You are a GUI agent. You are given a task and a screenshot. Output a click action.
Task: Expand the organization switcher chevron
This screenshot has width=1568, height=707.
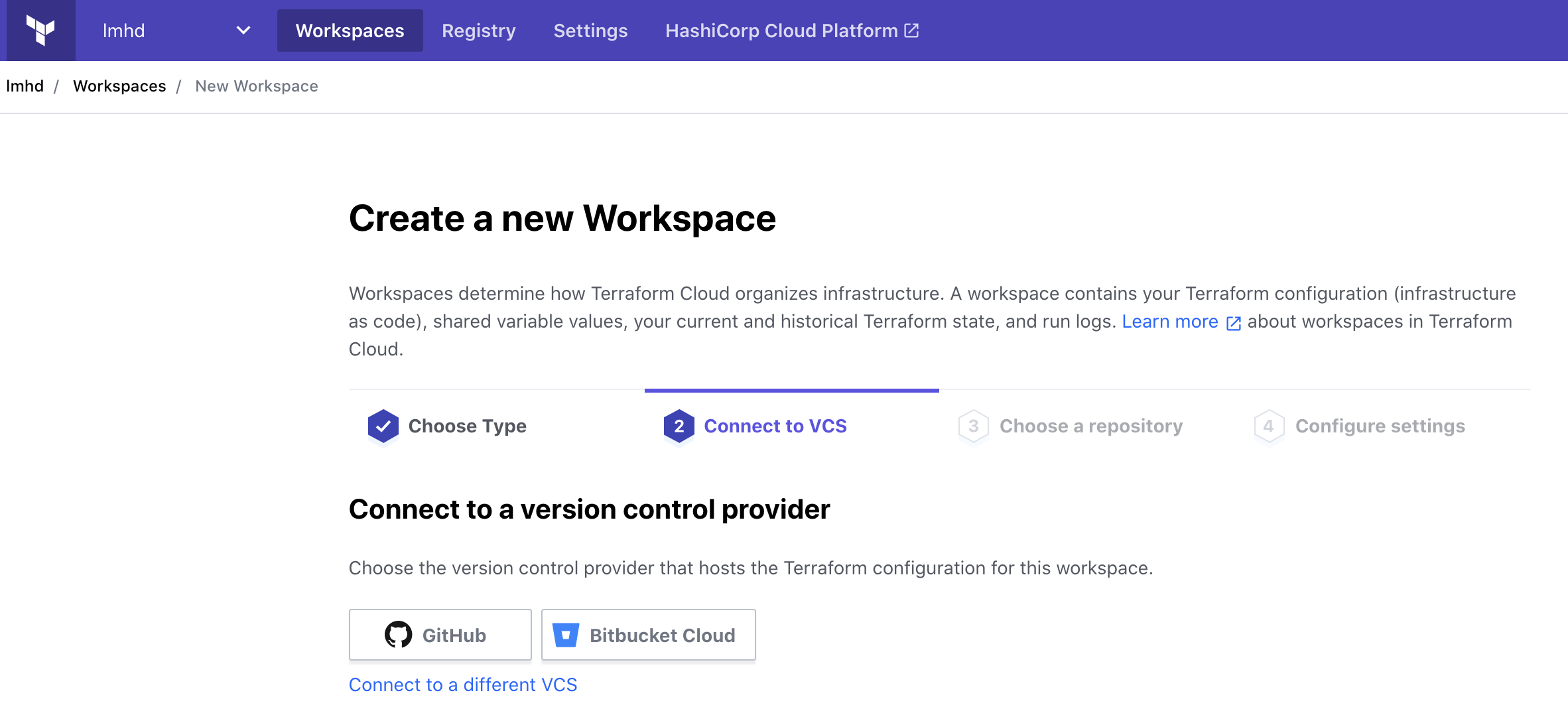[243, 30]
